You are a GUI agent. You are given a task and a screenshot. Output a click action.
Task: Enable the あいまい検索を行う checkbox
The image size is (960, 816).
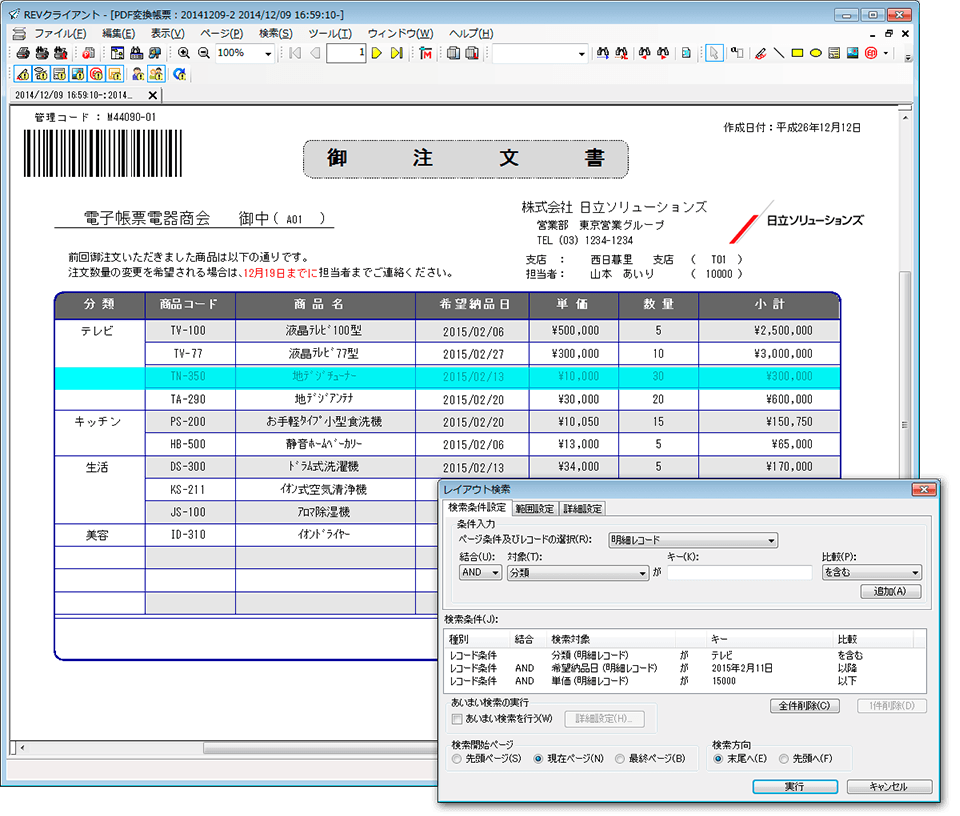(x=457, y=719)
